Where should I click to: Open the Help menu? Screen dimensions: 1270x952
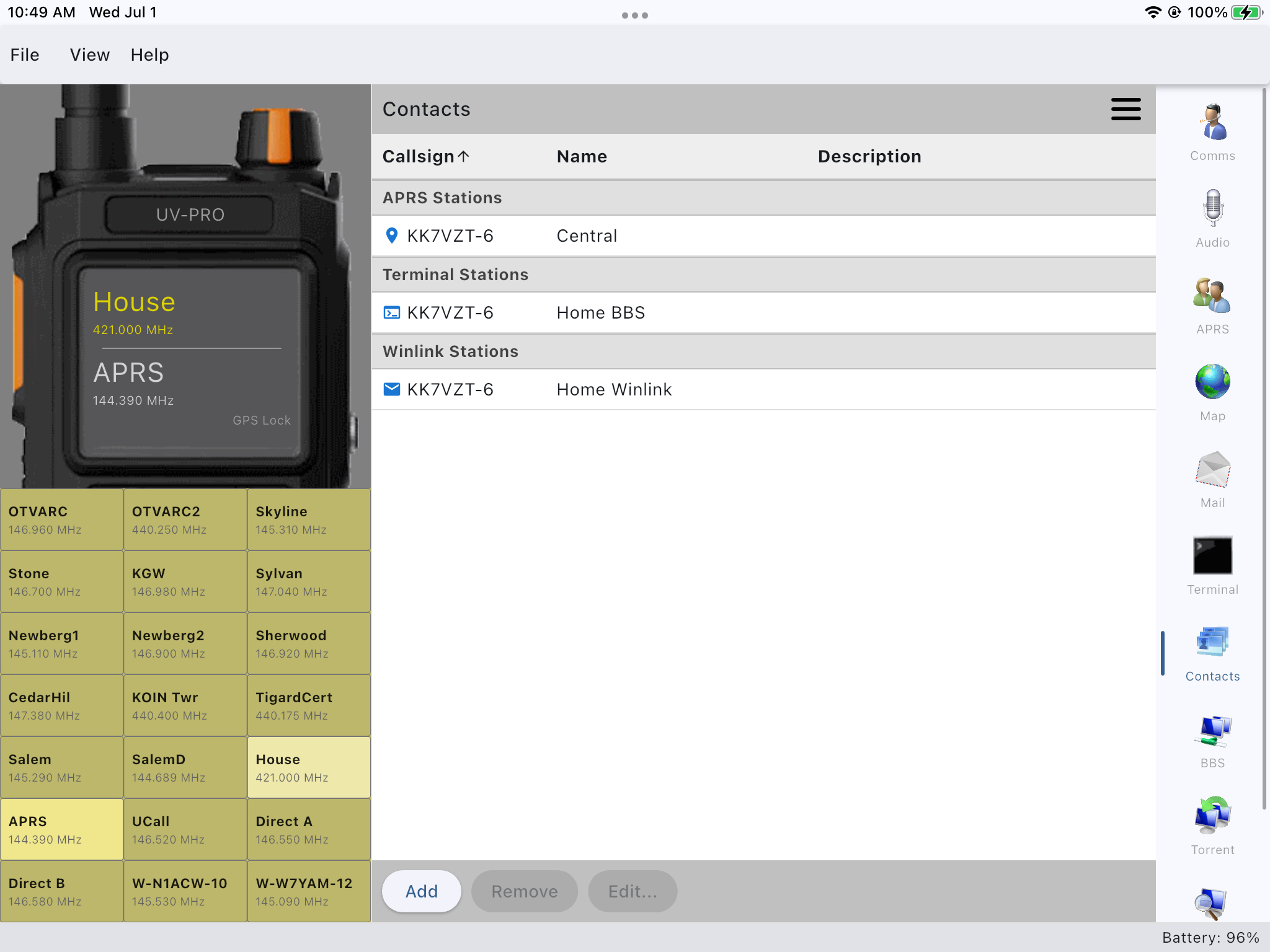[150, 55]
